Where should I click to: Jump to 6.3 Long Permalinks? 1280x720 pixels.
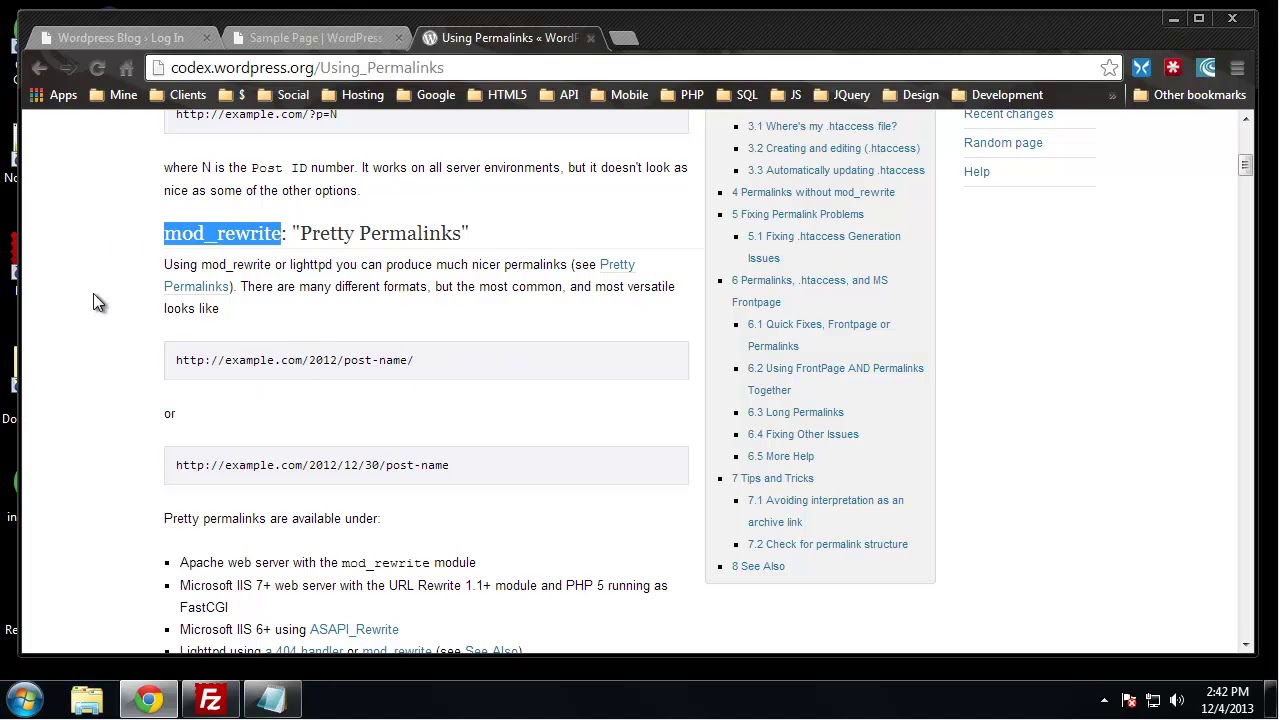point(796,413)
